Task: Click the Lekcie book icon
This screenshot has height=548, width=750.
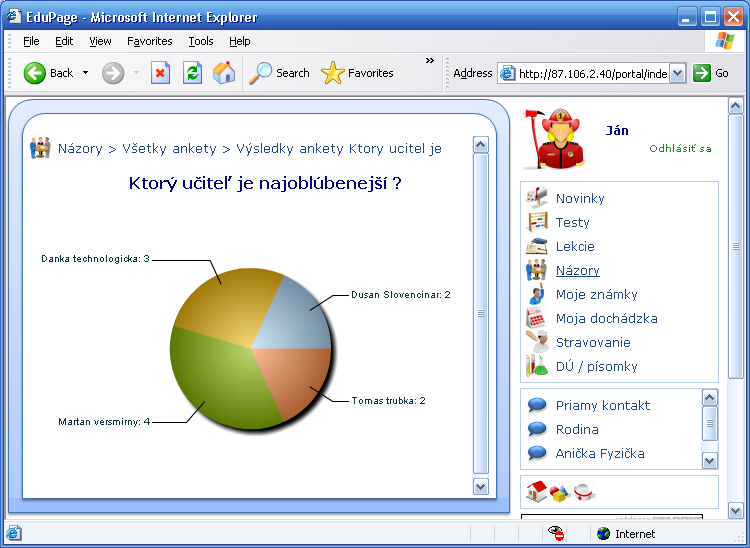Action: tap(537, 246)
